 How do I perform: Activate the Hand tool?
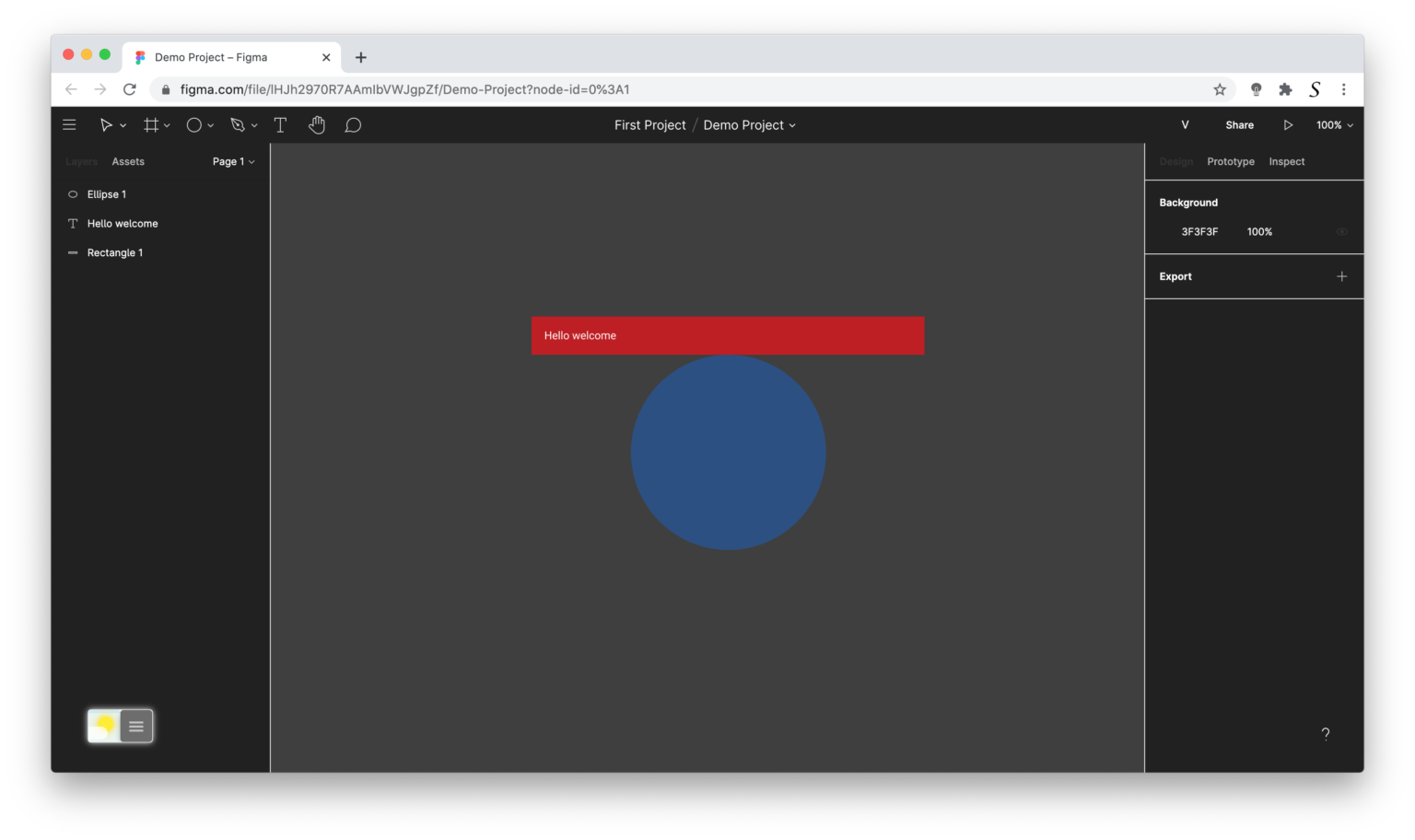point(317,124)
